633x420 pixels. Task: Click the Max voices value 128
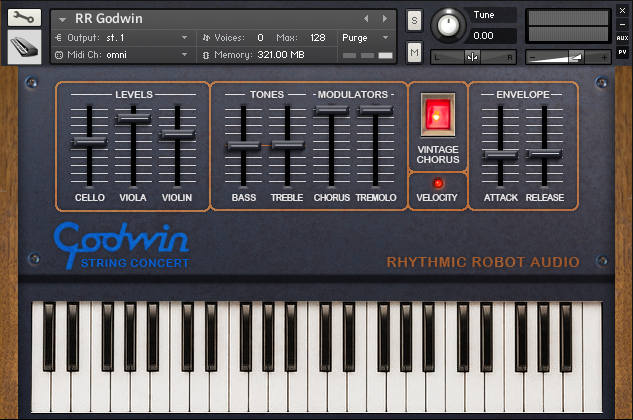318,38
